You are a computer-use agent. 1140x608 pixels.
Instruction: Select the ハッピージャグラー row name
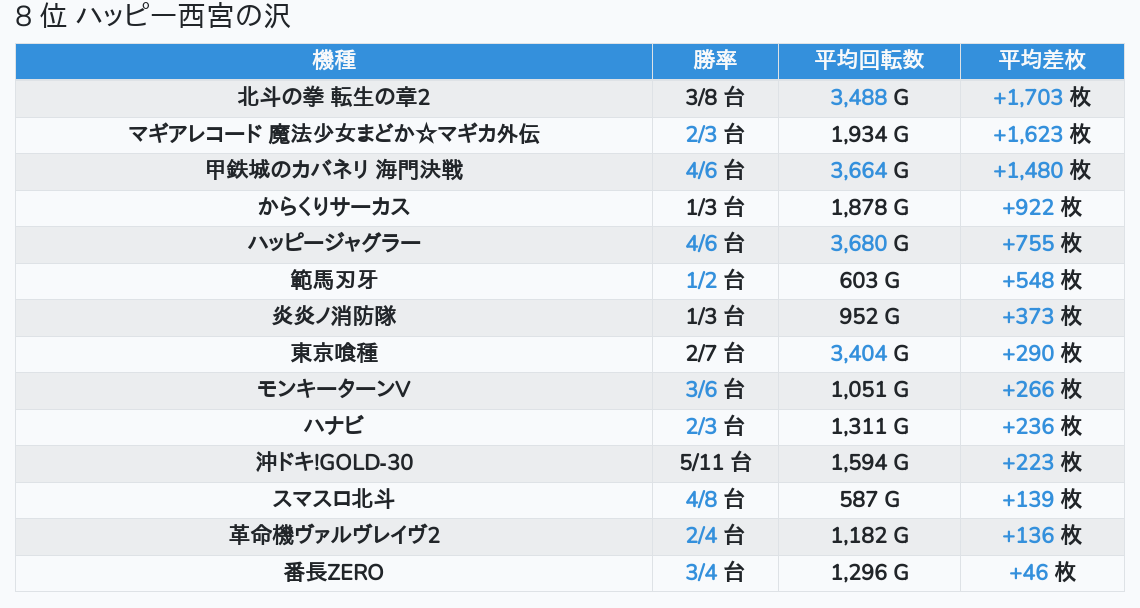[x=334, y=243]
